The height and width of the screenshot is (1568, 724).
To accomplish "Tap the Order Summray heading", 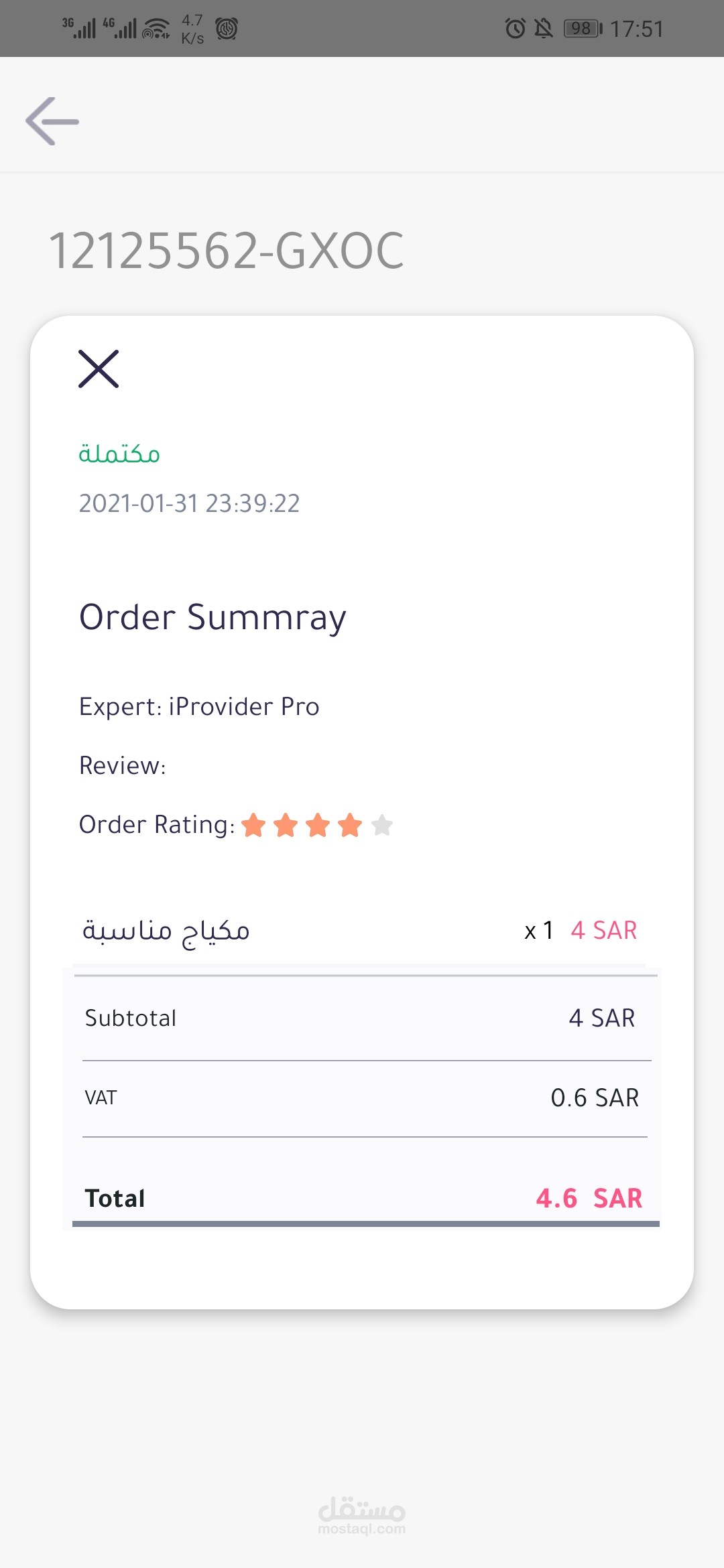I will 213,617.
